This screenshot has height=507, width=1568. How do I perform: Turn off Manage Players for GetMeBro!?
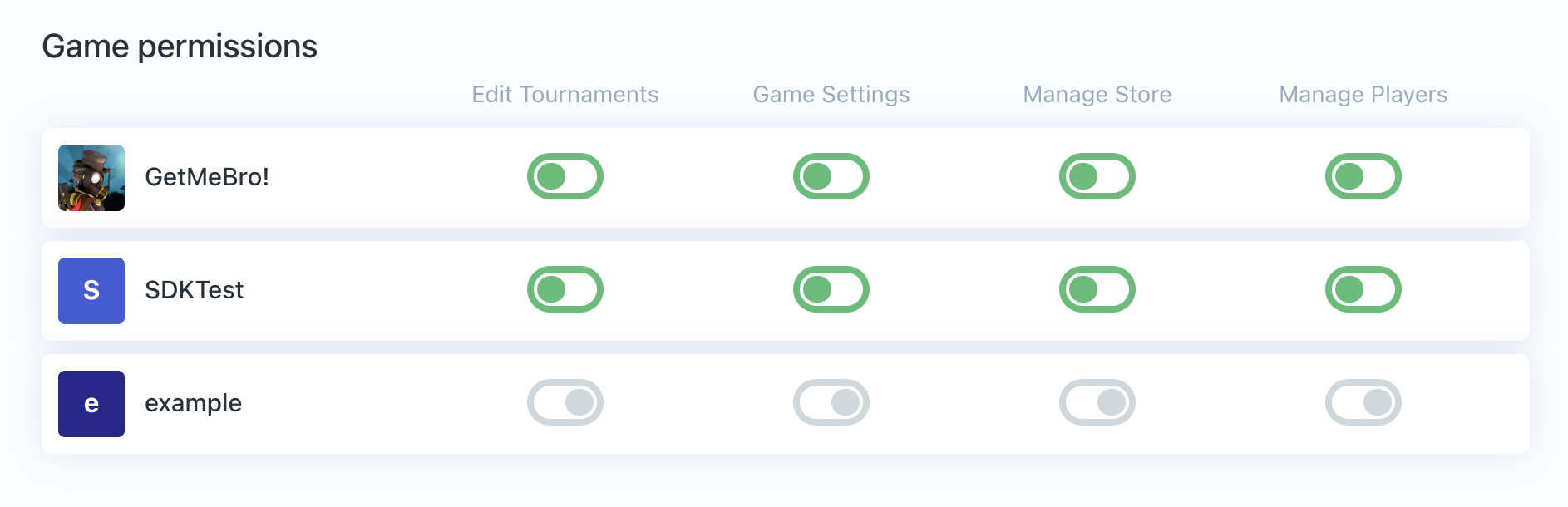pyautogui.click(x=1363, y=176)
